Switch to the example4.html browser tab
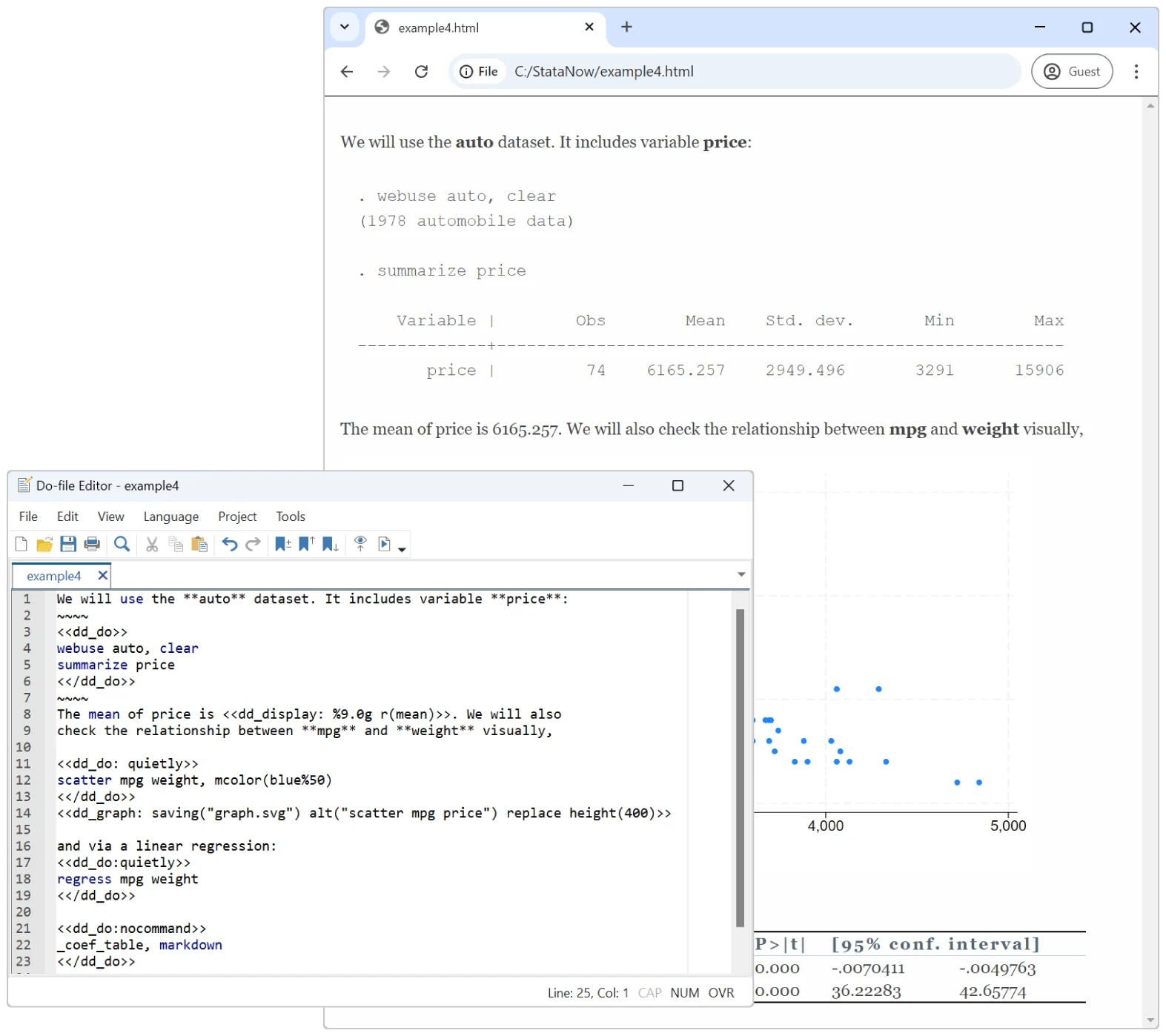Viewport: 1166px width, 1036px height. pos(485,28)
